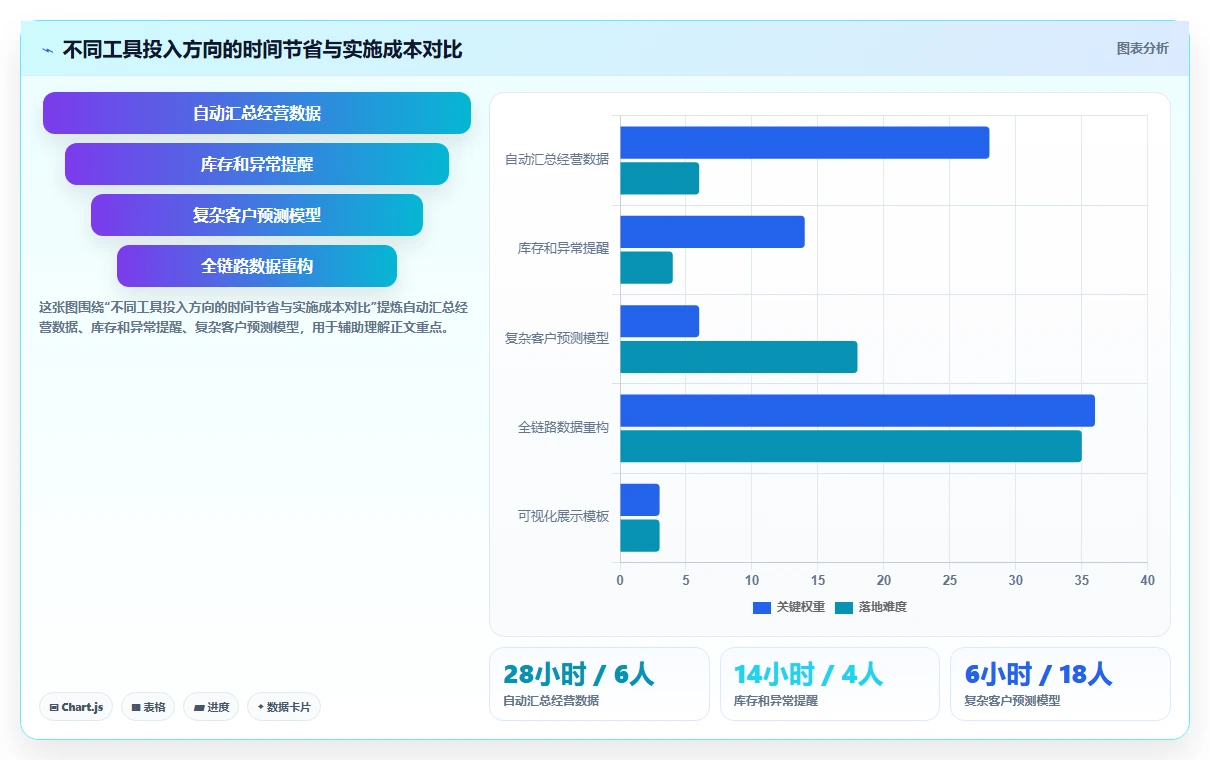Select the 复杂客户预测模型 funnel bar
The image size is (1210, 760).
pyautogui.click(x=257, y=215)
